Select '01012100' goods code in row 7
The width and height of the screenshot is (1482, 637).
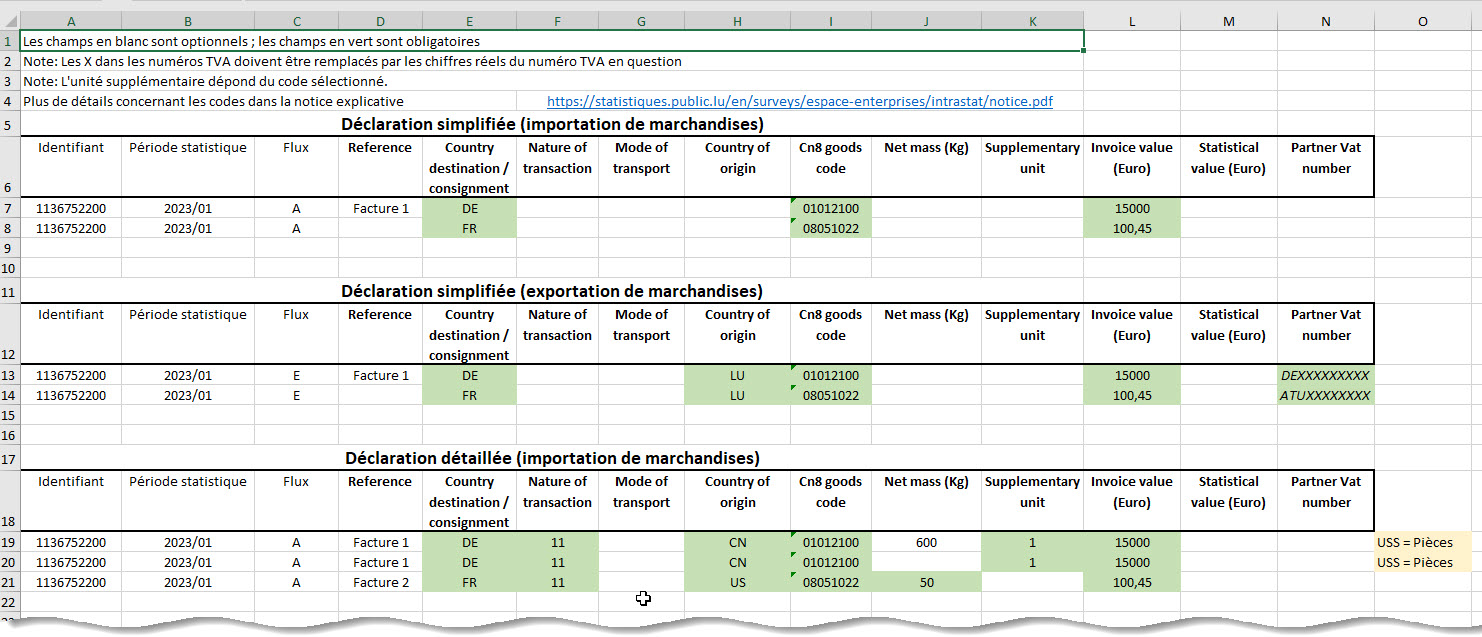tap(830, 209)
